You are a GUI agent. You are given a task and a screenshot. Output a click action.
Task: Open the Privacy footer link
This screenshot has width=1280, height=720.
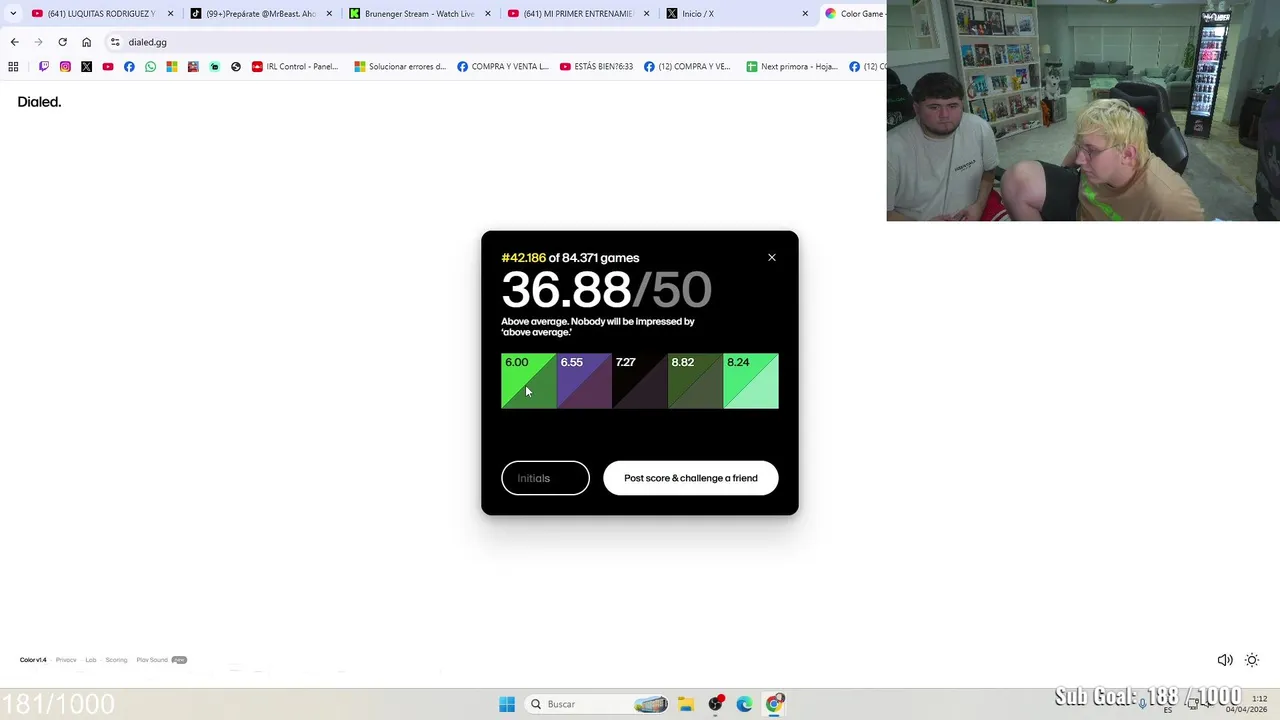point(66,660)
